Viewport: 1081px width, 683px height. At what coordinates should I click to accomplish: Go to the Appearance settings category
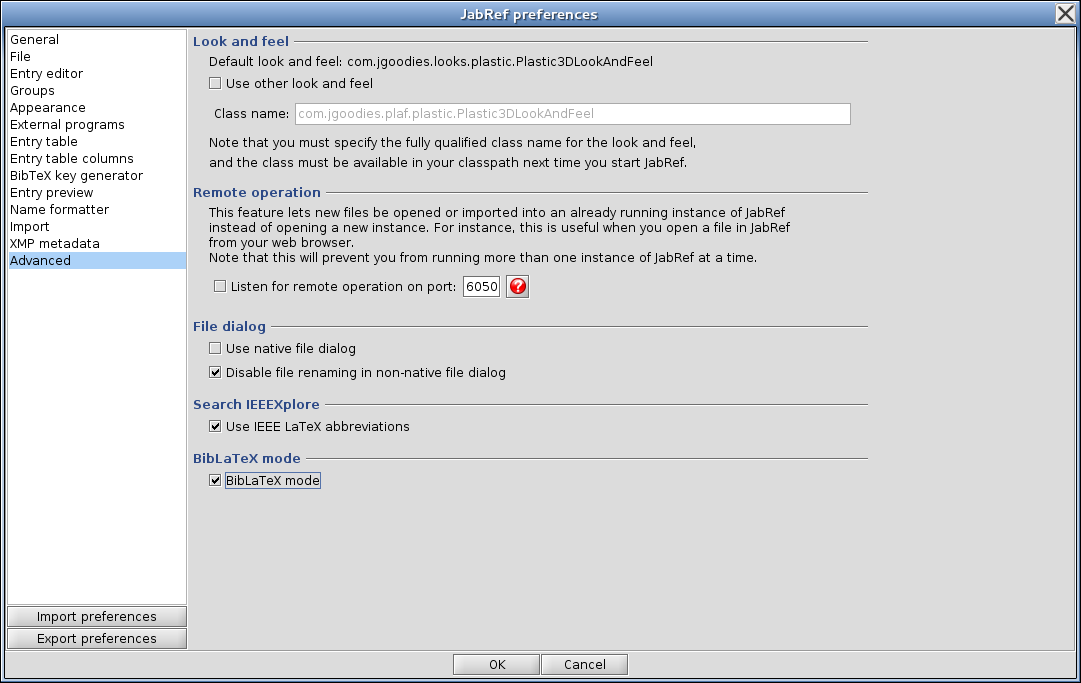(48, 108)
